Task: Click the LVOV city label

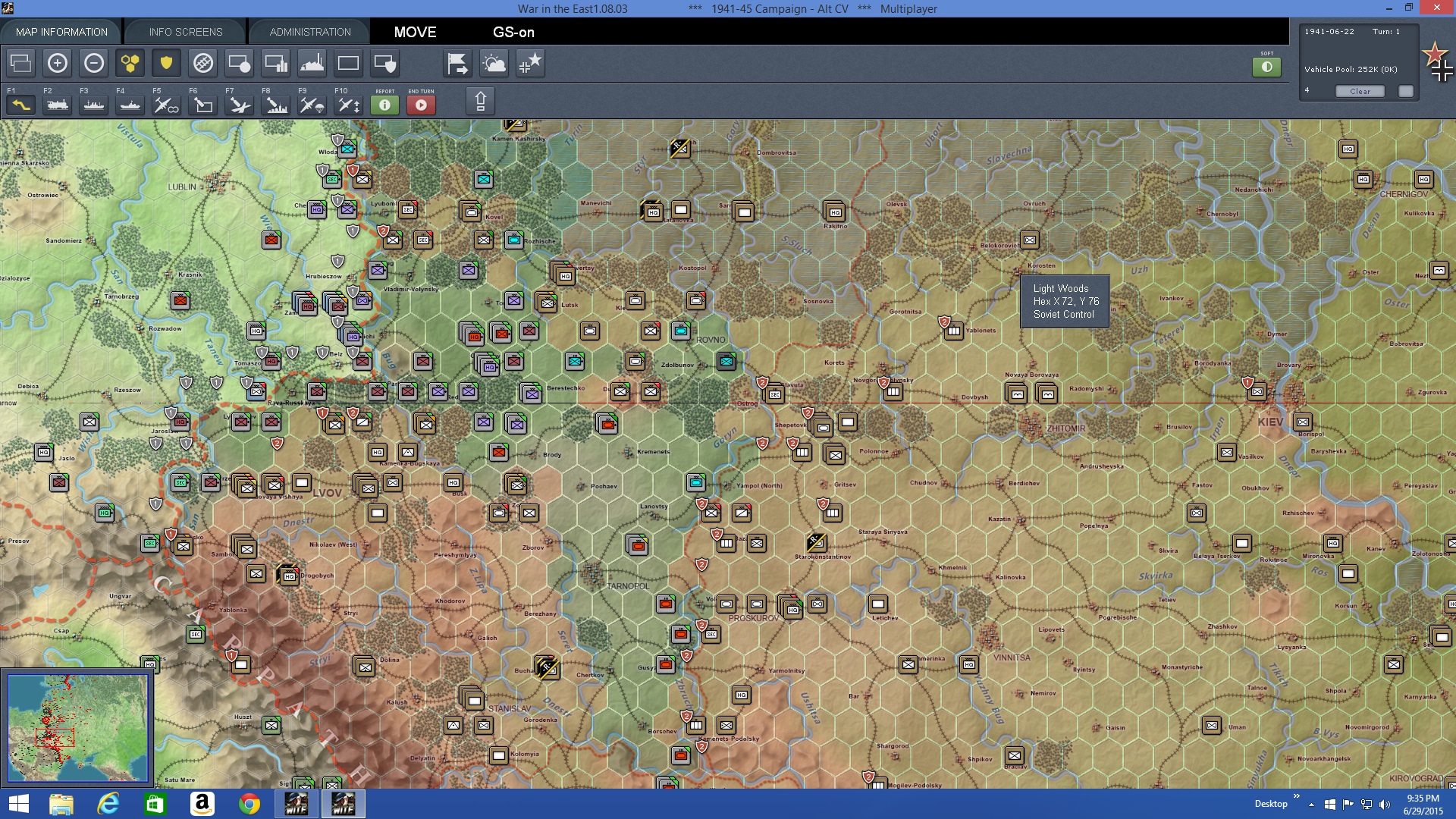Action: click(327, 493)
